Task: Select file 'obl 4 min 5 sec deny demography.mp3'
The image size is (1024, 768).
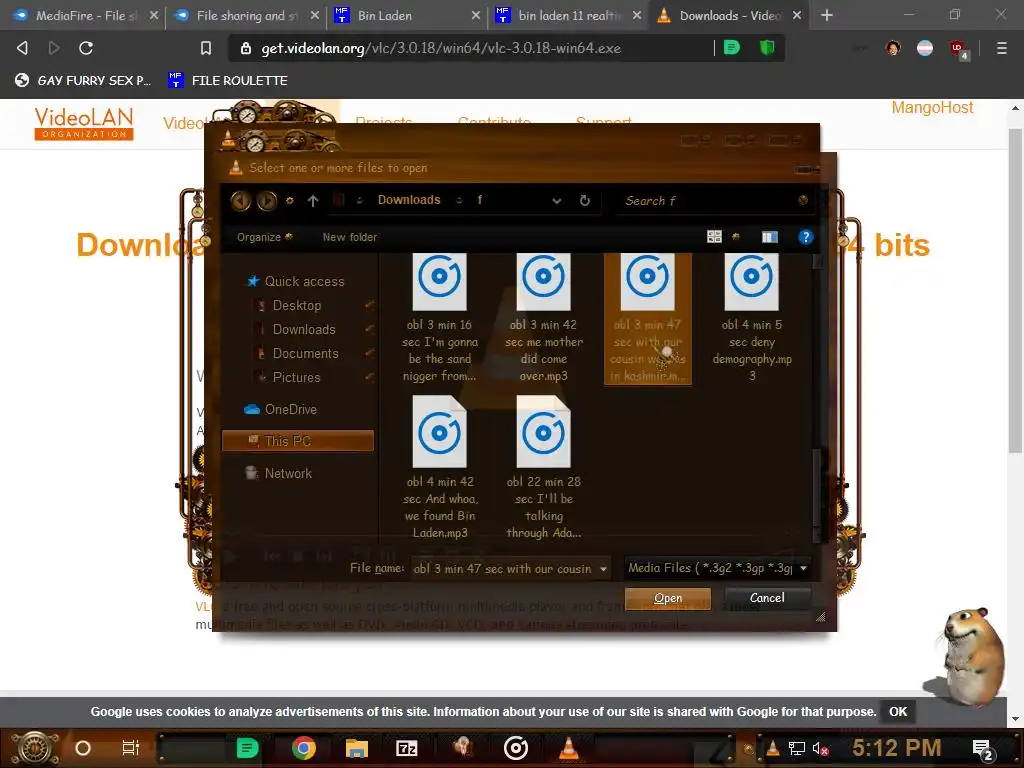Action: coord(752,318)
